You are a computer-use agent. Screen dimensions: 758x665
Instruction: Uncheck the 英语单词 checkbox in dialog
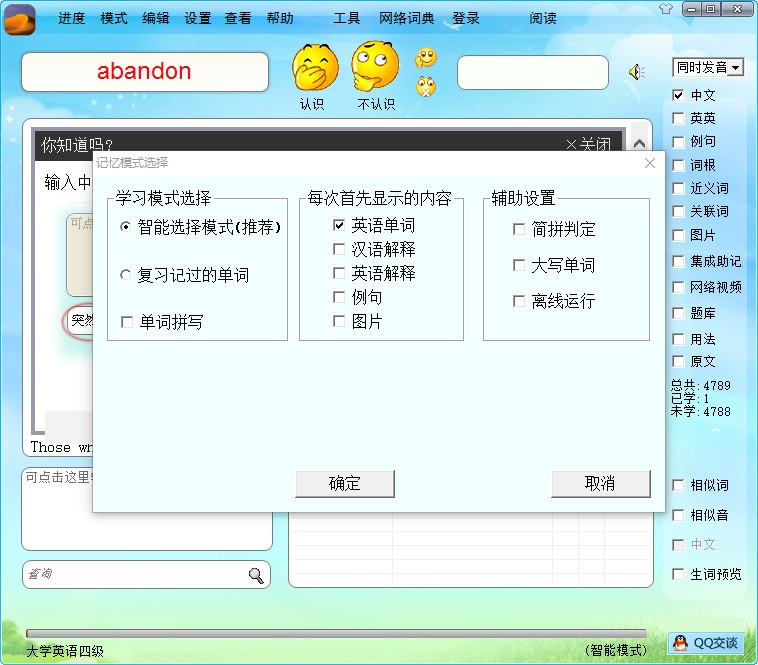339,225
